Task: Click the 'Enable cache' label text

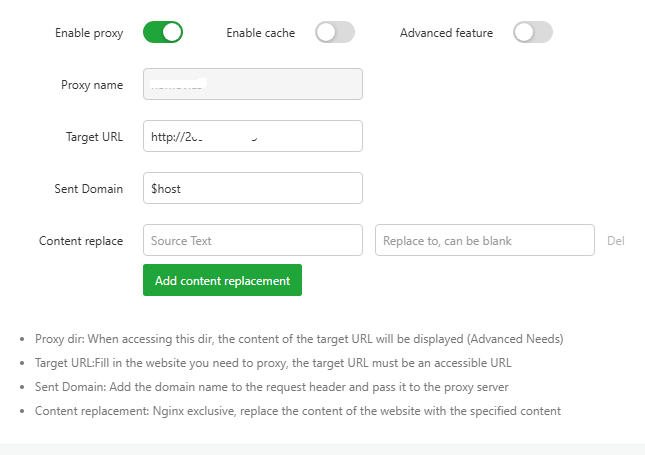Action: click(260, 33)
